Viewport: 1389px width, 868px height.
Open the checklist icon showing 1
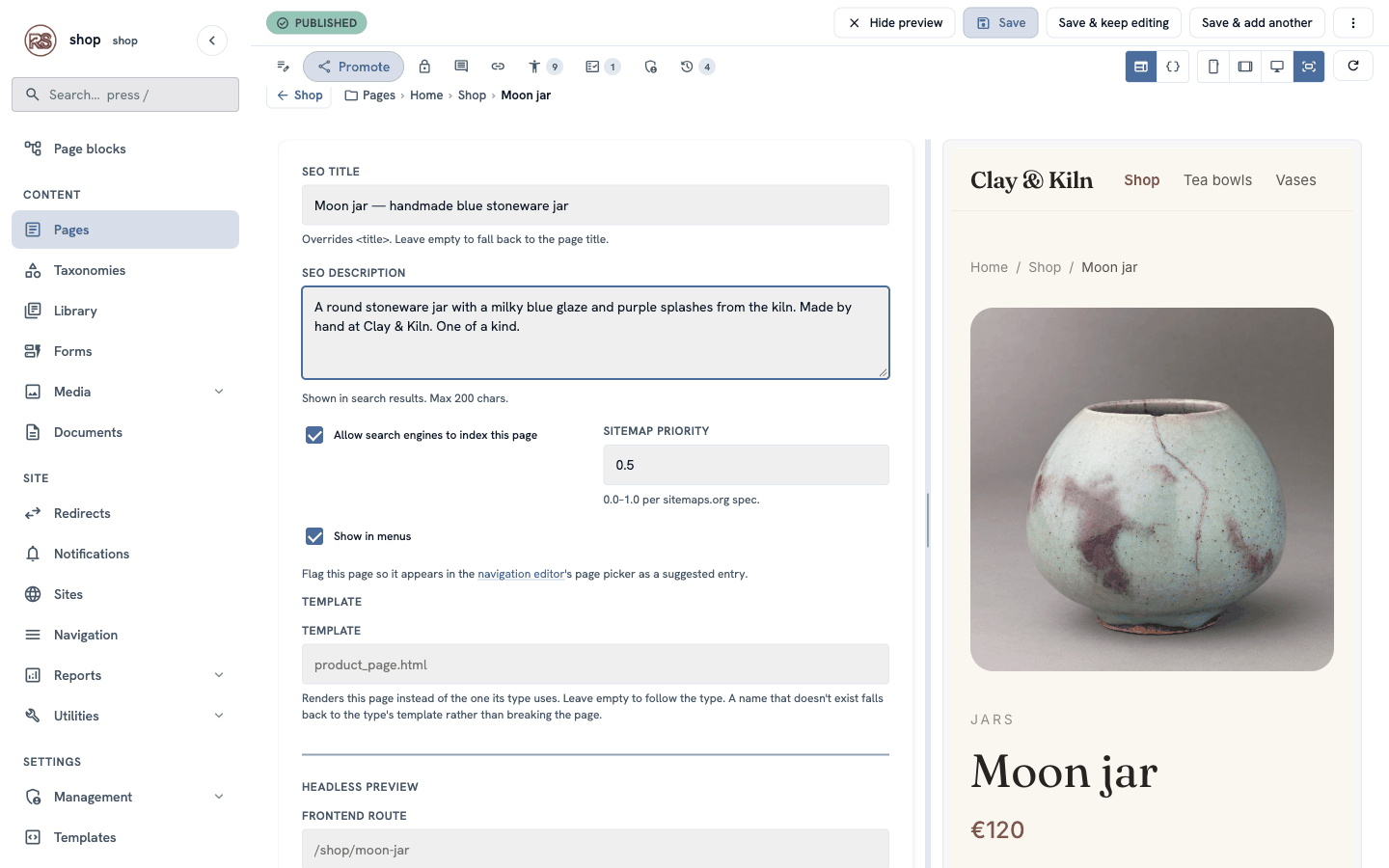click(x=602, y=67)
